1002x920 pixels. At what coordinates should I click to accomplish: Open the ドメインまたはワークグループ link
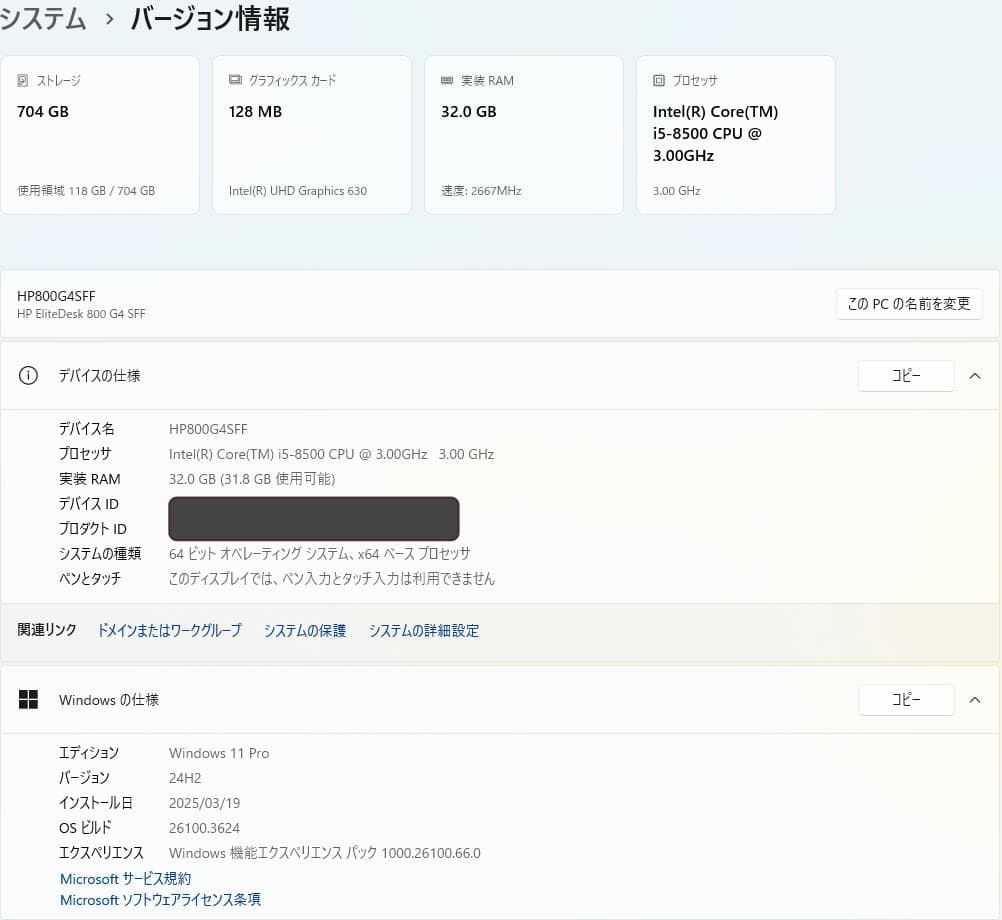[168, 630]
